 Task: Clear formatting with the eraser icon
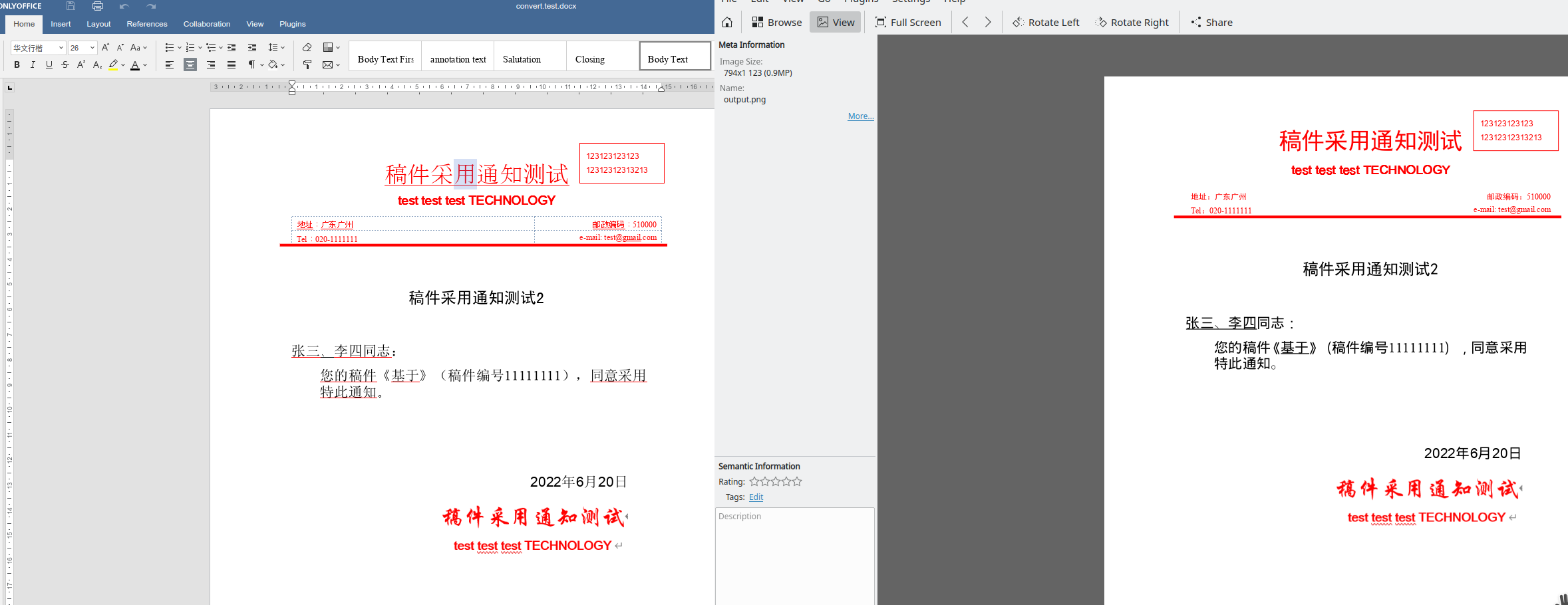[x=307, y=47]
